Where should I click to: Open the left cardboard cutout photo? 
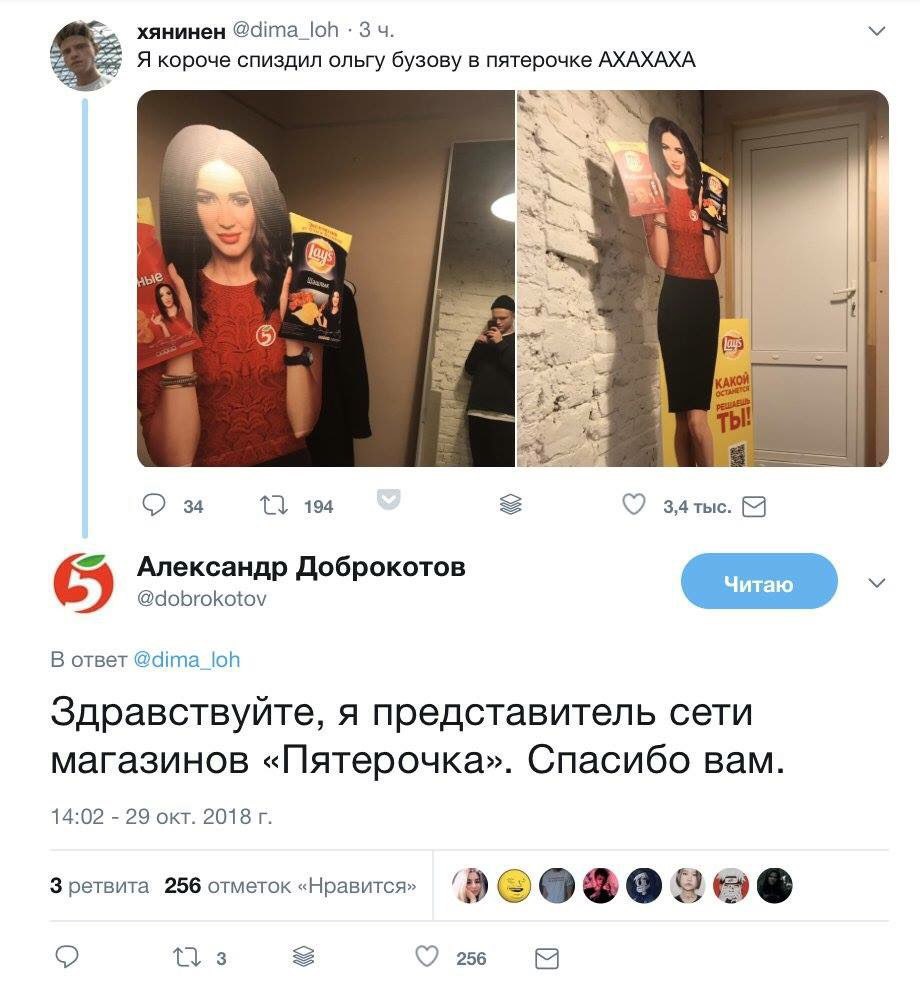tap(326, 278)
